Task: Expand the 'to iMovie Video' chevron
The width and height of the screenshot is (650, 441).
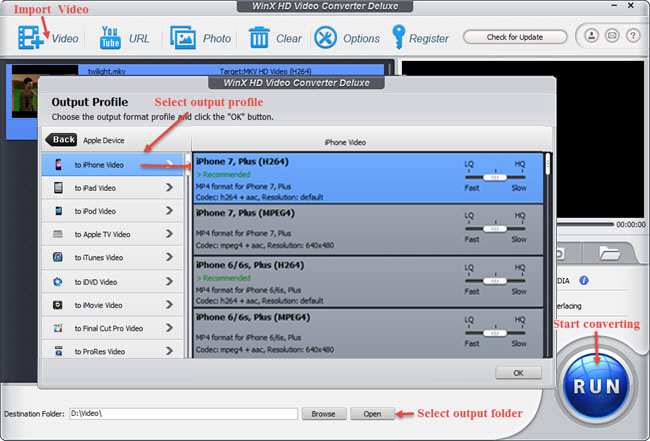Action: click(x=169, y=305)
